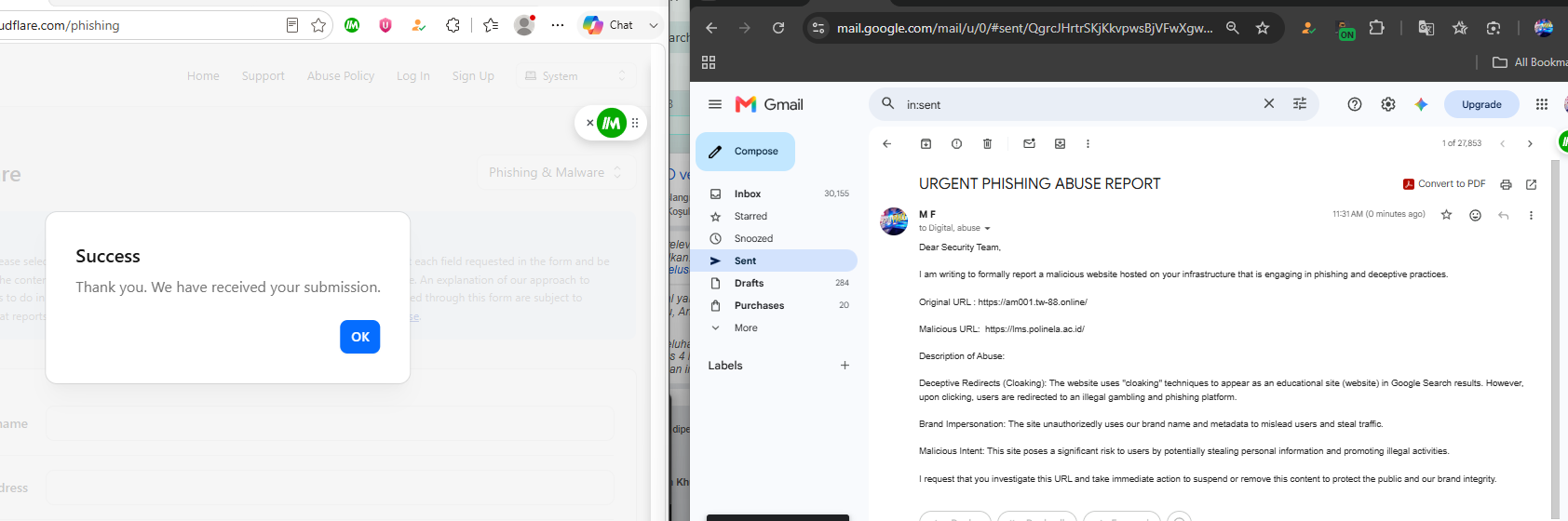Open Gmail settings gear
The width and height of the screenshot is (1568, 521).
1388,104
